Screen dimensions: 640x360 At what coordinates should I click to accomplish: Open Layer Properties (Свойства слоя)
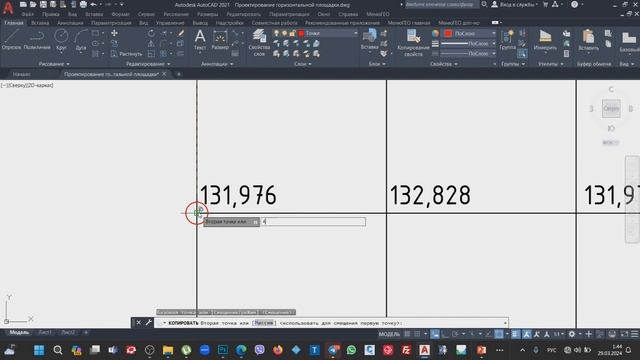[x=259, y=42]
